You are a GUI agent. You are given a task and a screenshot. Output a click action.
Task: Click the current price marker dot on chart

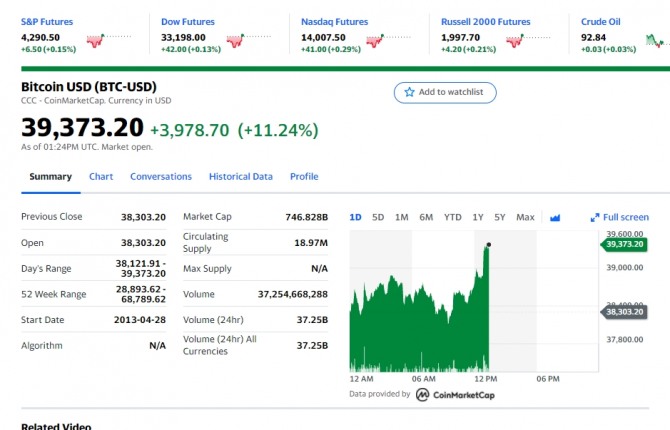click(x=488, y=244)
